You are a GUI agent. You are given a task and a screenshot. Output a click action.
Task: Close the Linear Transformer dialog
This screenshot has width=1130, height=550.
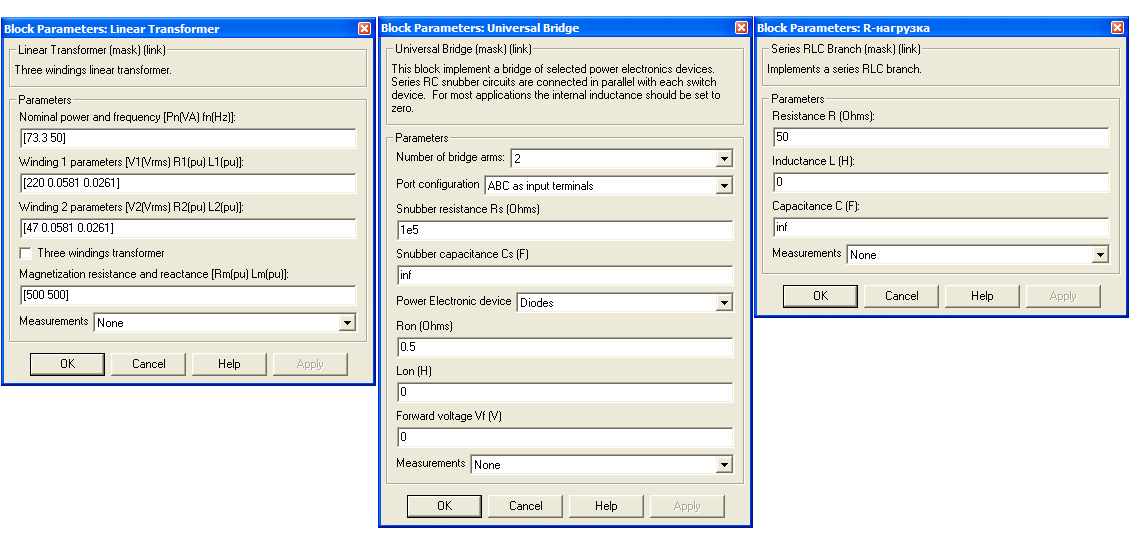pos(364,29)
